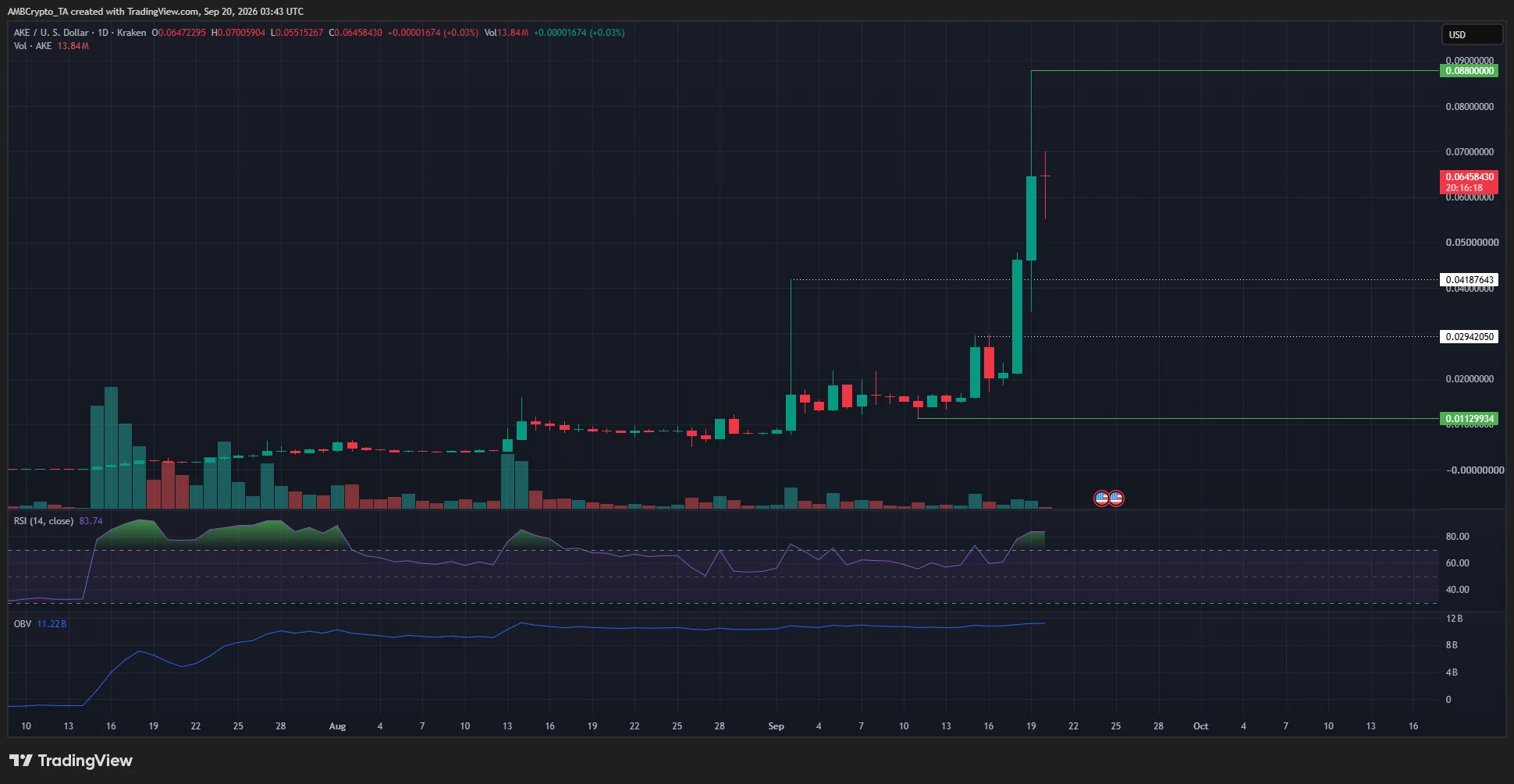Click the 0.07000000 price axis label
This screenshot has height=784, width=1514.
(x=1470, y=152)
